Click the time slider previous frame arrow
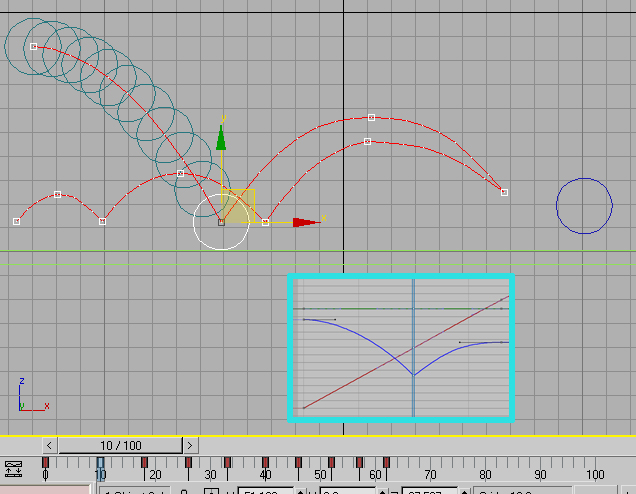636x494 pixels. pyautogui.click(x=49, y=445)
